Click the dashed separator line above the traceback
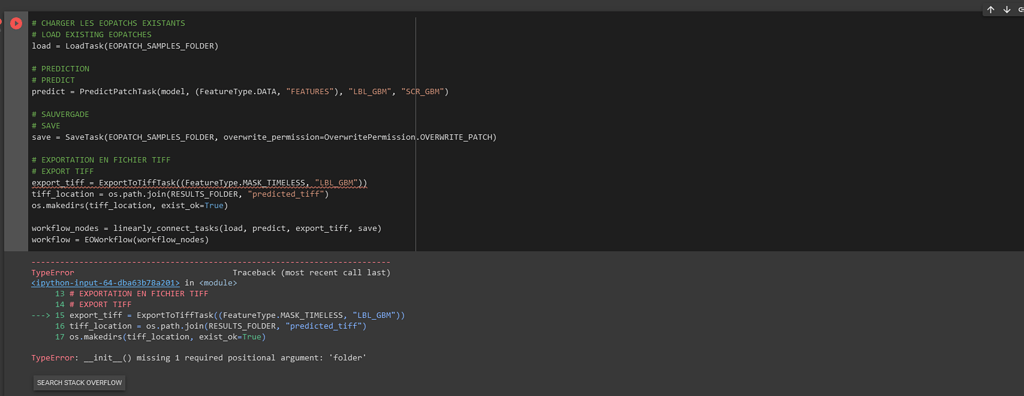This screenshot has height=396, width=1024. click(210, 262)
